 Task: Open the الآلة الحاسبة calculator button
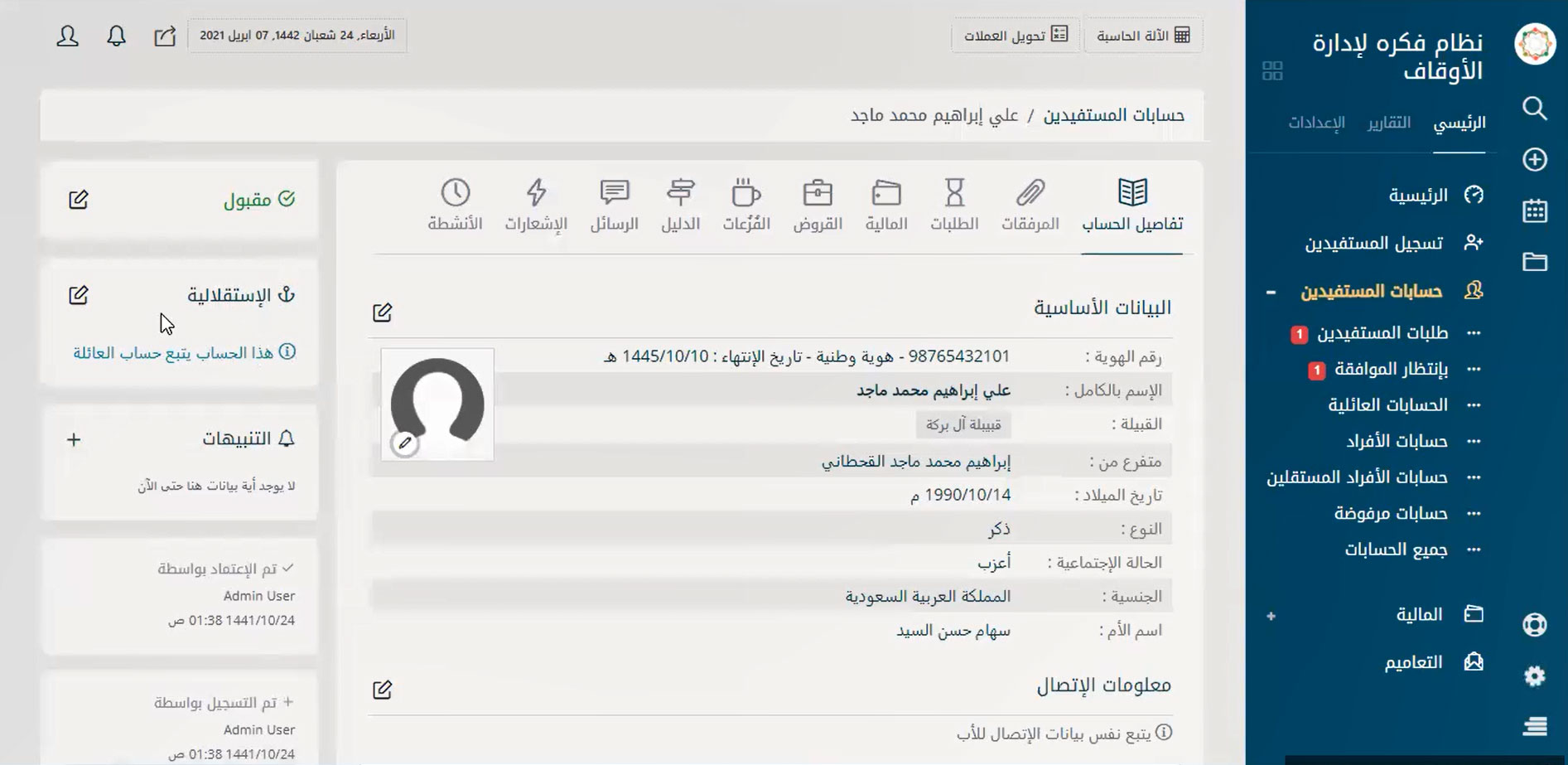(1143, 36)
